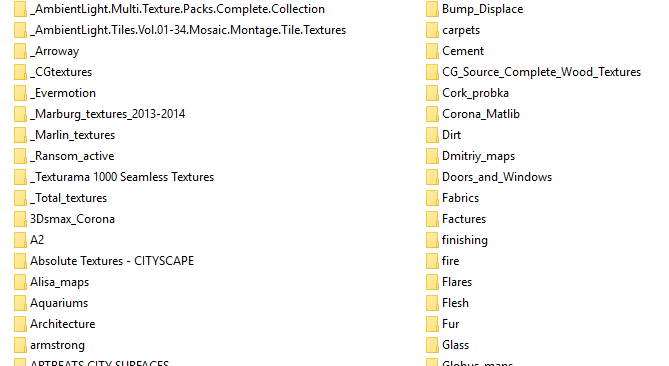Click folder icon for _AmbientLight.Multi.Texture.Packs.Complete.Collection
Image resolution: width=669 pixels, height=366 pixels.
20,9
